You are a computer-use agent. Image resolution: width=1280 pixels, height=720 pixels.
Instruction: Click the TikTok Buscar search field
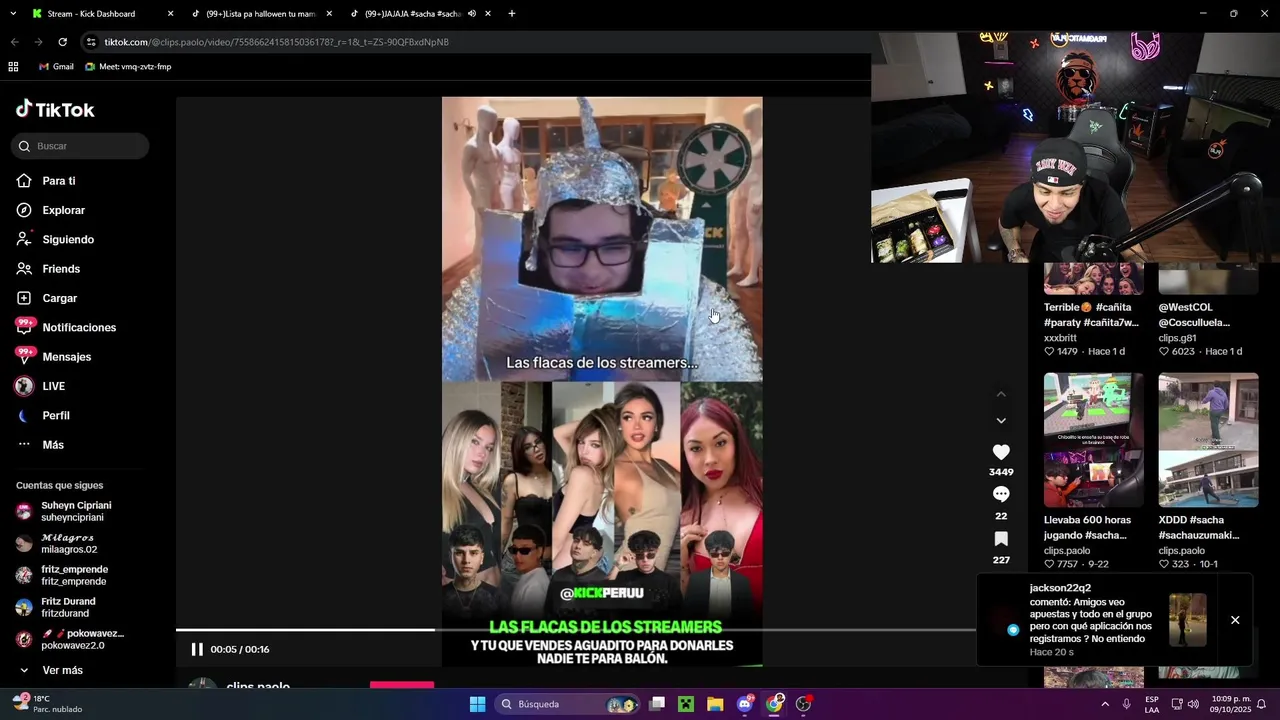(80, 146)
